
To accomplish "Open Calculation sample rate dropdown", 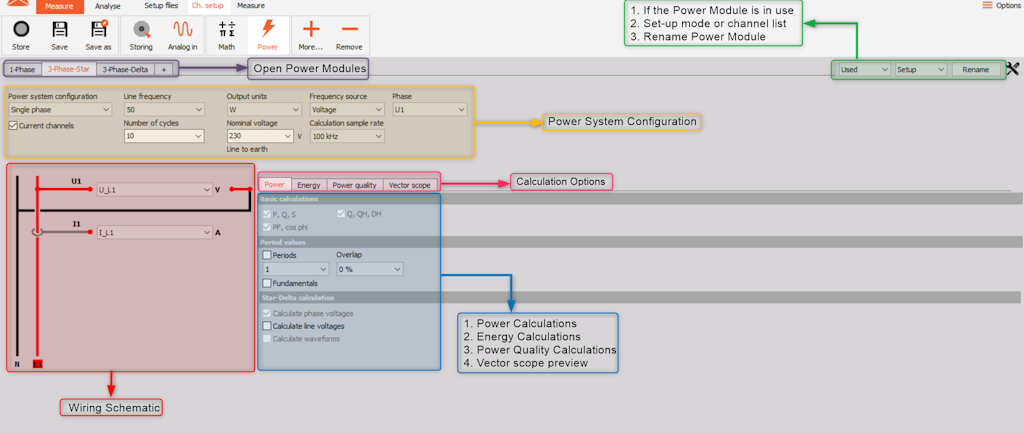I will pos(347,136).
